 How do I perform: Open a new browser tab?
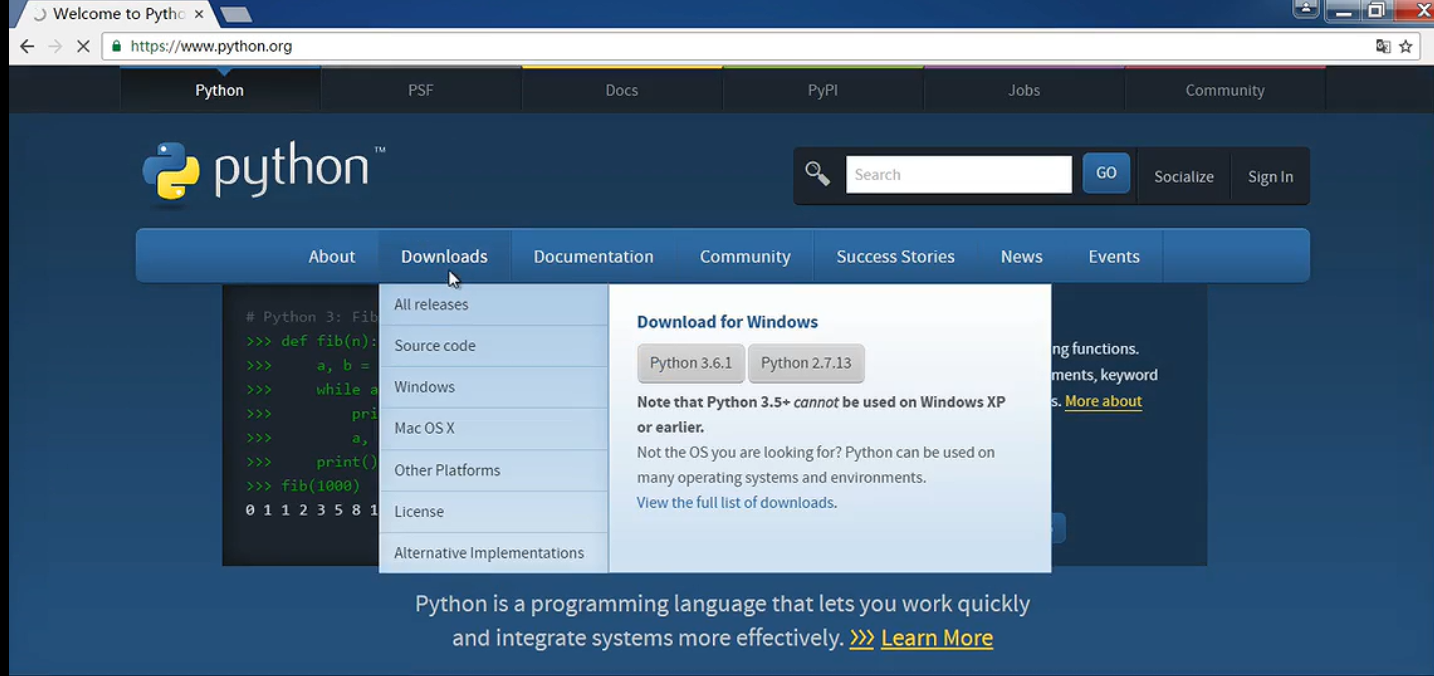click(236, 14)
